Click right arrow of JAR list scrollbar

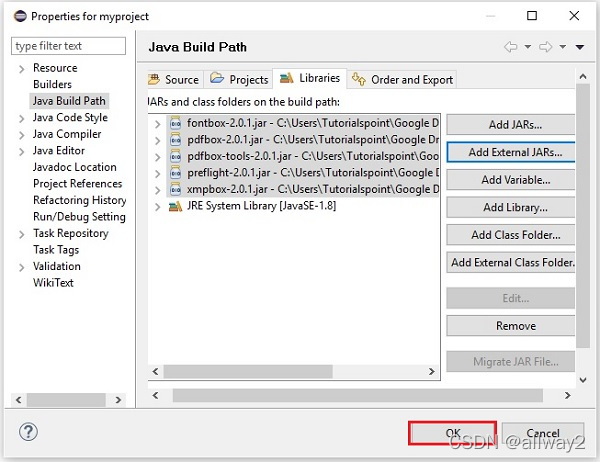(x=432, y=371)
